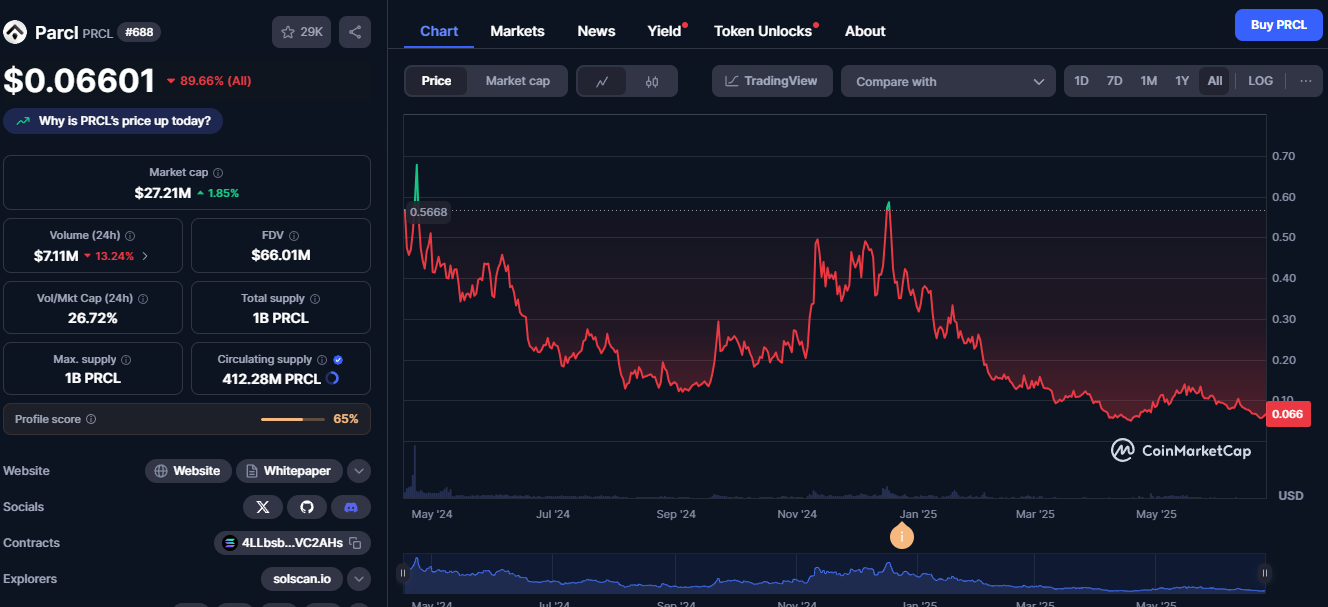Click the 0.5668 chart price label

click(427, 212)
